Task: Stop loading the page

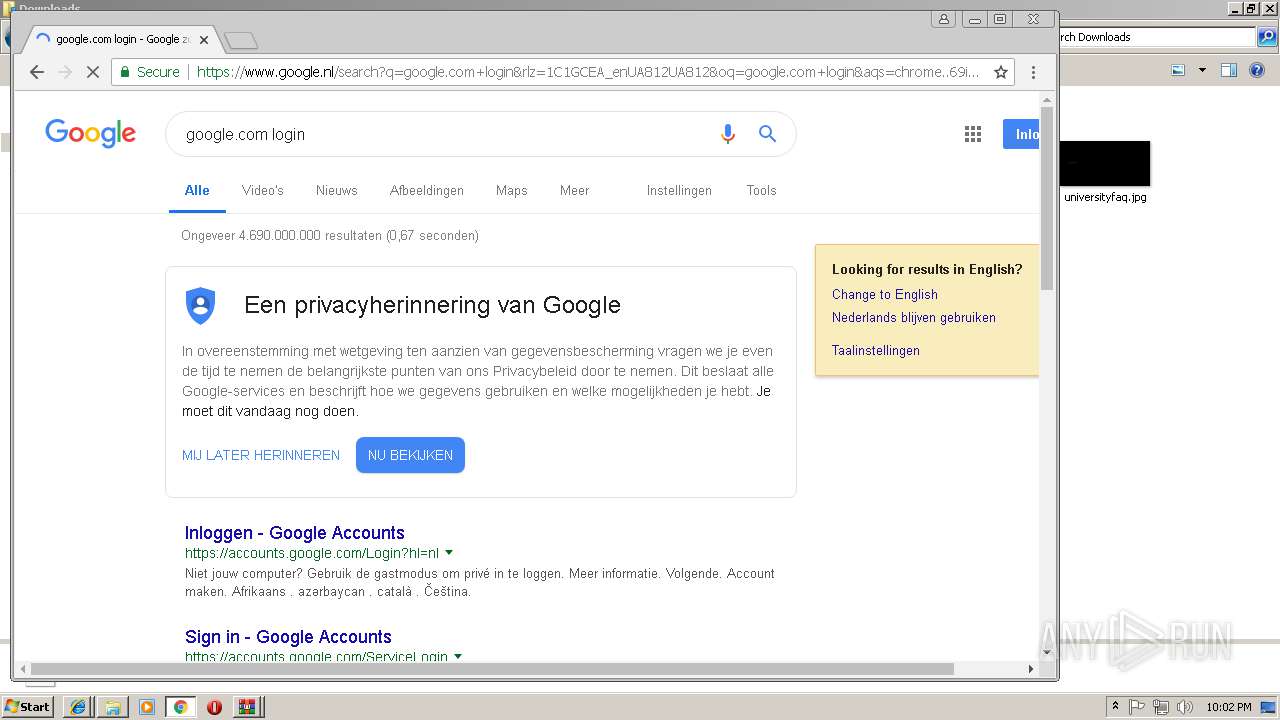Action: pyautogui.click(x=92, y=72)
